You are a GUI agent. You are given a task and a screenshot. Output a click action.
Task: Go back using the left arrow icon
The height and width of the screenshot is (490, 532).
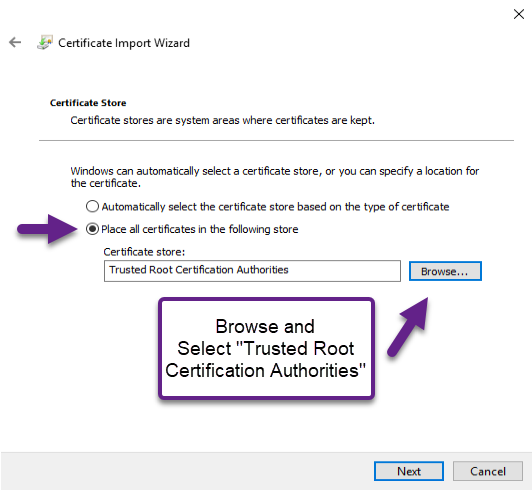tap(15, 43)
